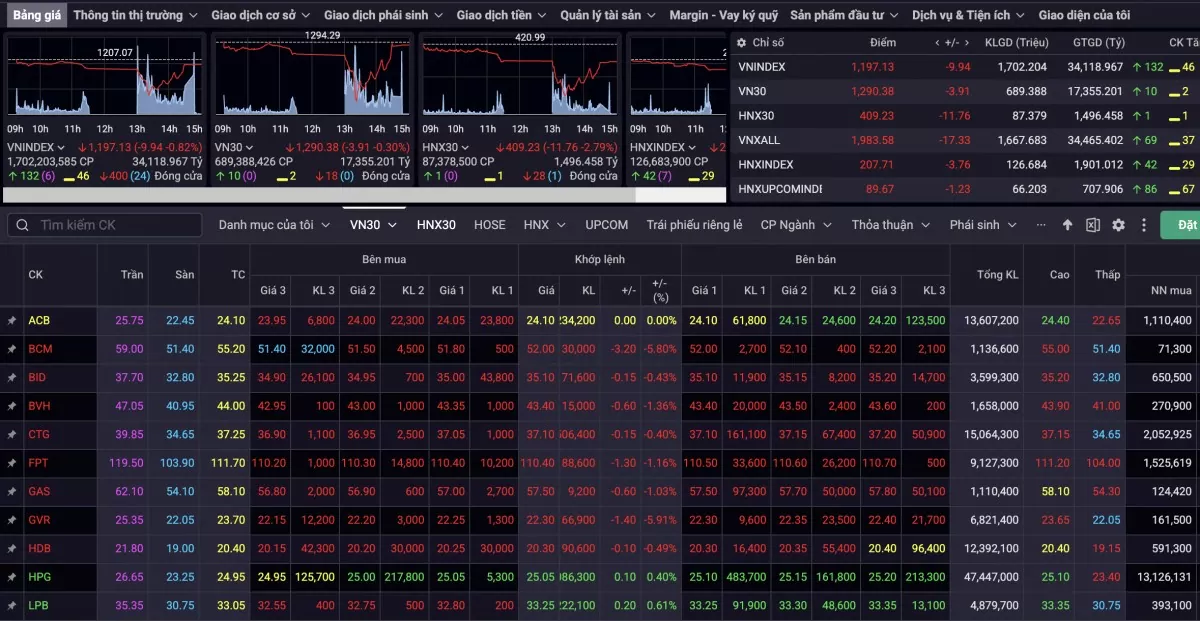Open CP Ngành dropdown
1200x621 pixels.
click(795, 225)
